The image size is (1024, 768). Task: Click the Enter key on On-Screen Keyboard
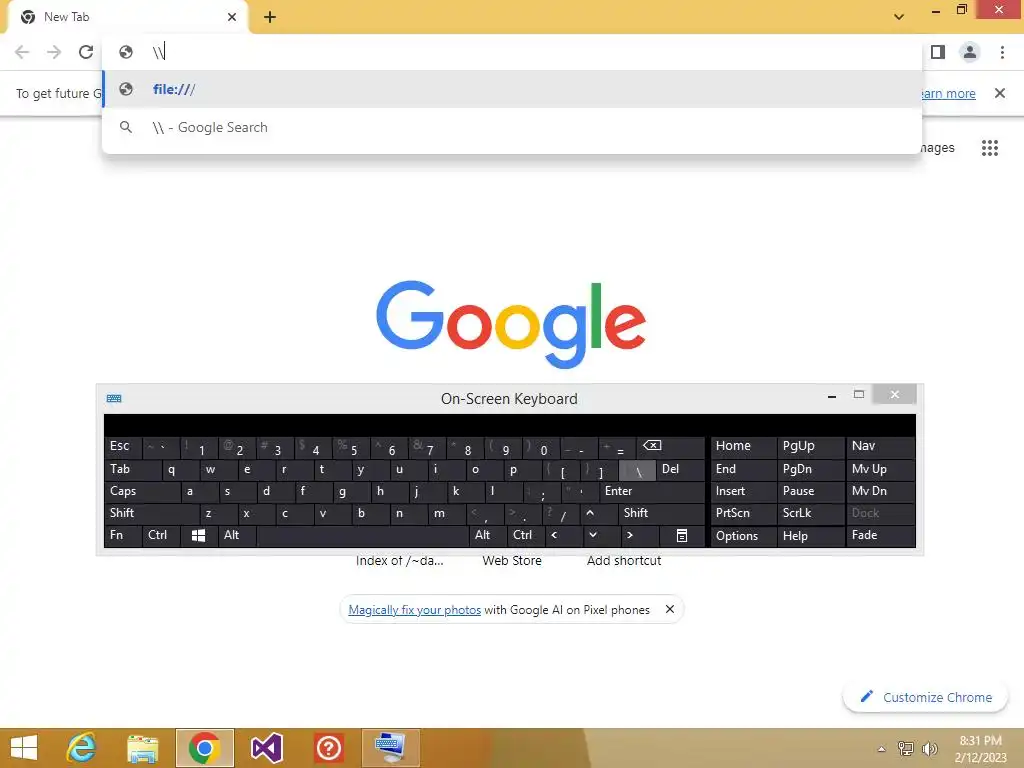click(652, 491)
